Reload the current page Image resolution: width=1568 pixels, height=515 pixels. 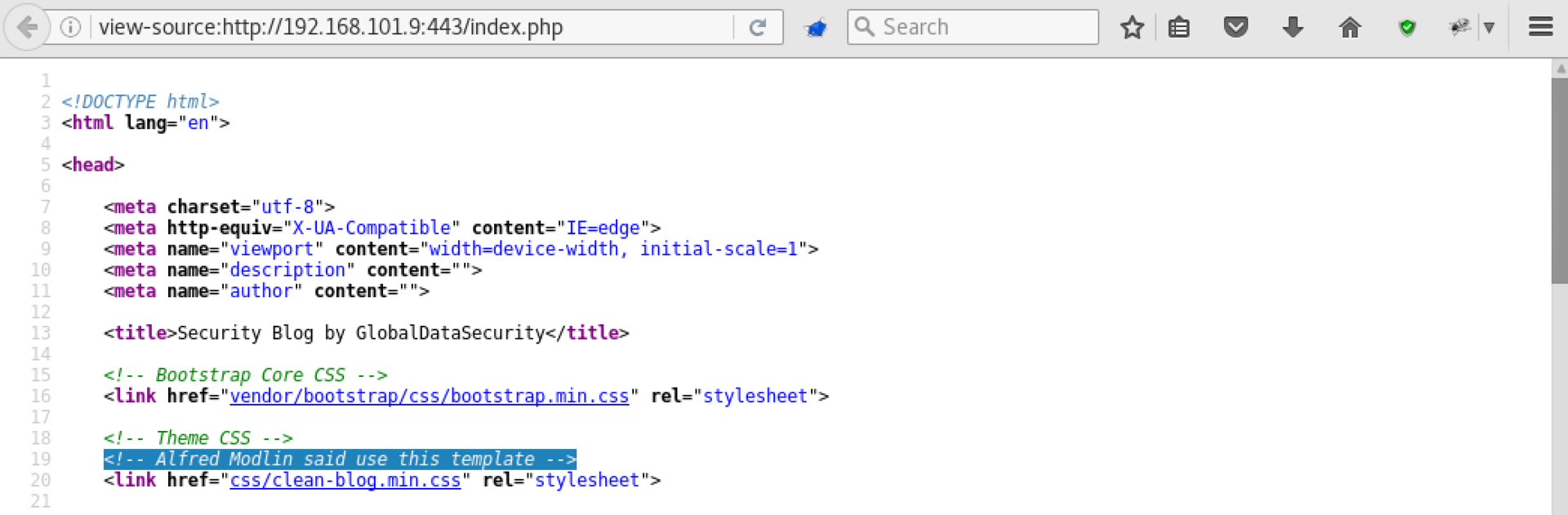click(758, 28)
